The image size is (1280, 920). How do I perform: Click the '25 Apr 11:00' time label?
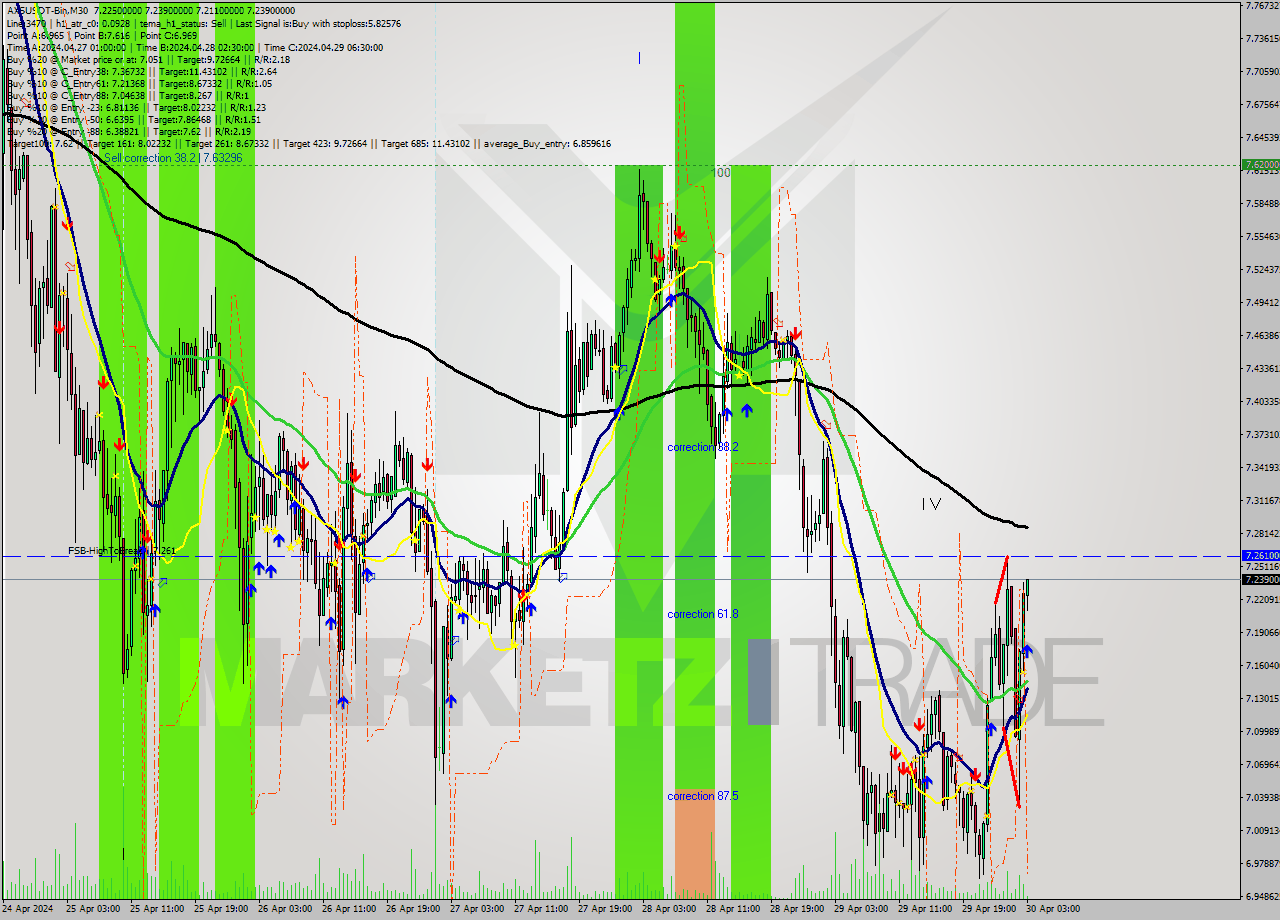click(156, 909)
